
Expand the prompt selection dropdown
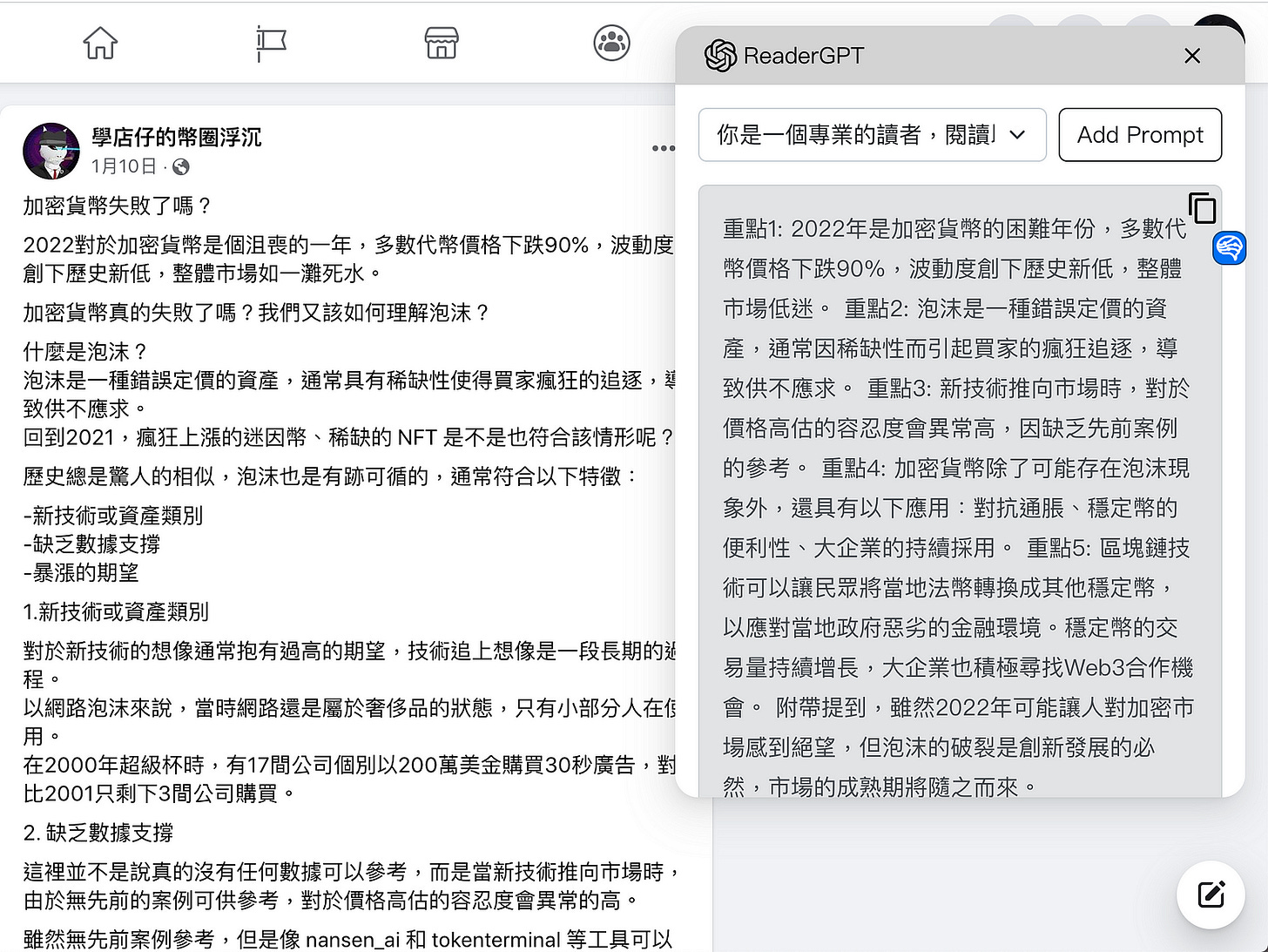click(873, 134)
